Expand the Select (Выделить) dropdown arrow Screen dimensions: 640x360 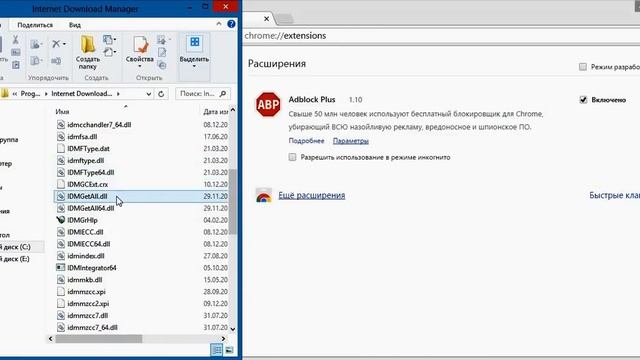pos(194,66)
